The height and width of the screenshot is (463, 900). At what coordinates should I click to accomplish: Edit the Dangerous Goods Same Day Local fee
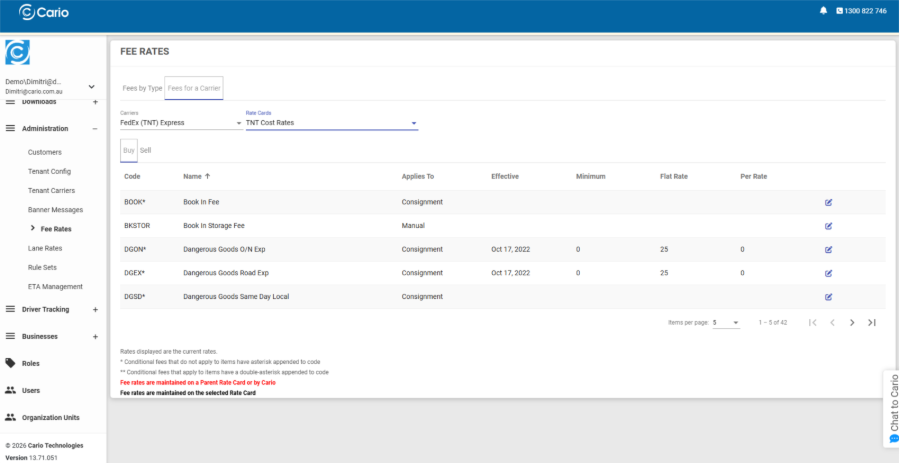(x=828, y=297)
